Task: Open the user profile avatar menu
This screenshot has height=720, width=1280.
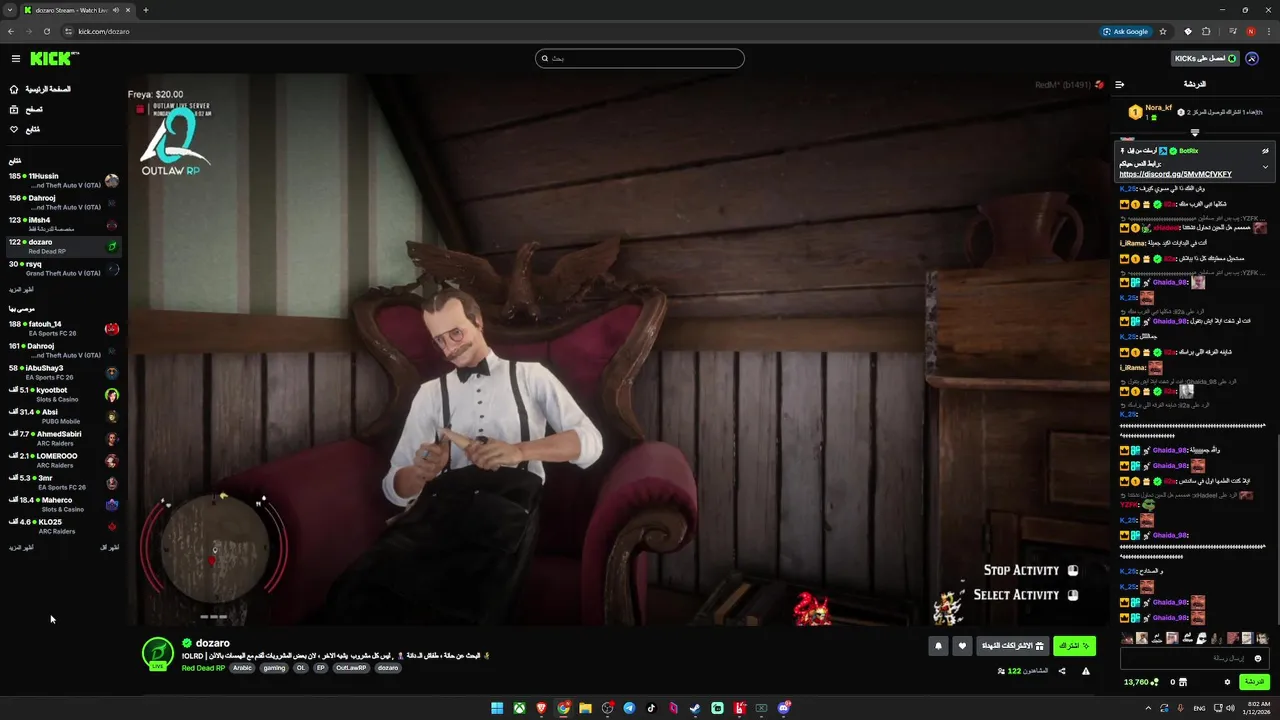Action: (1252, 58)
